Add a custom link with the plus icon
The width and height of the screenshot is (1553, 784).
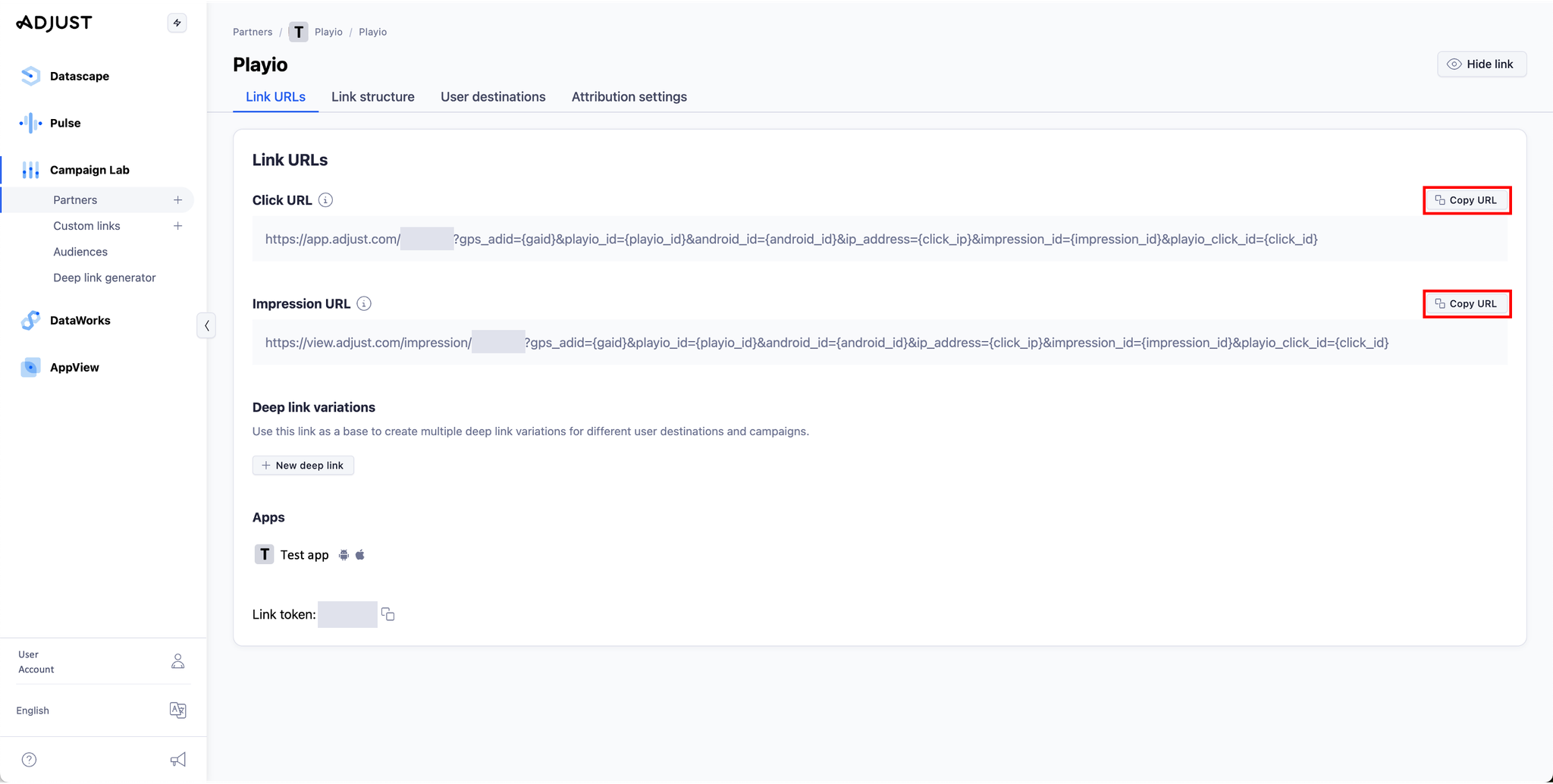click(177, 226)
